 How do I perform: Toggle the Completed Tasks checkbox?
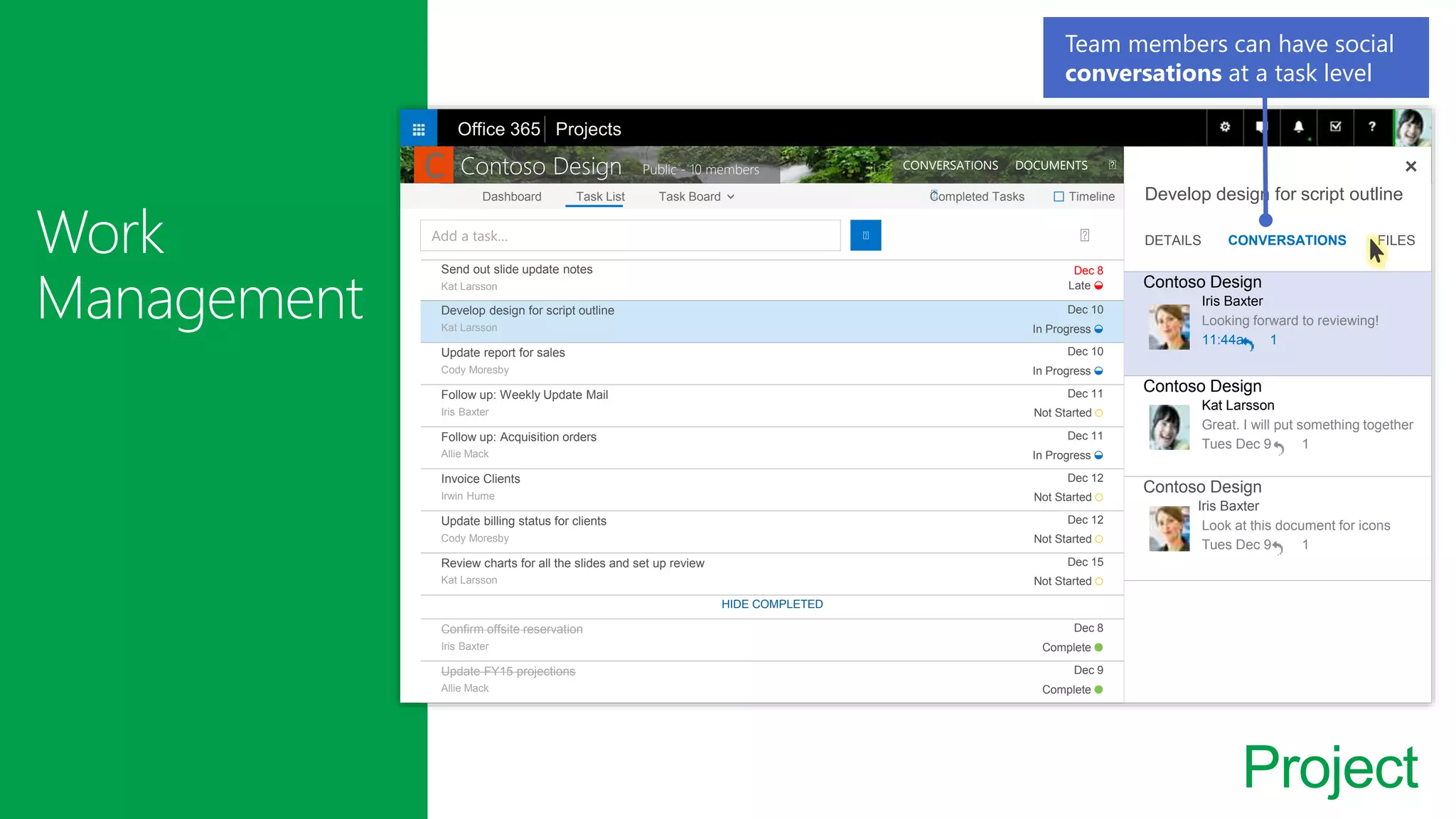[x=934, y=195]
